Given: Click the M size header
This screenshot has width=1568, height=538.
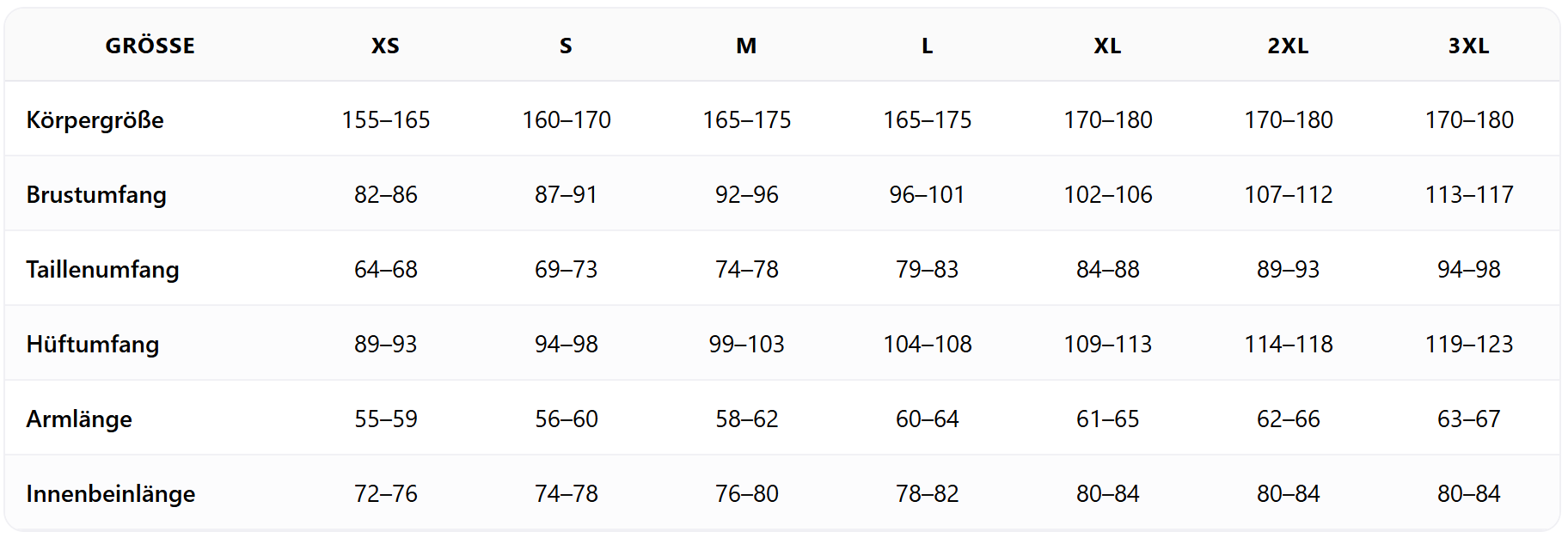Looking at the screenshot, I should [746, 46].
